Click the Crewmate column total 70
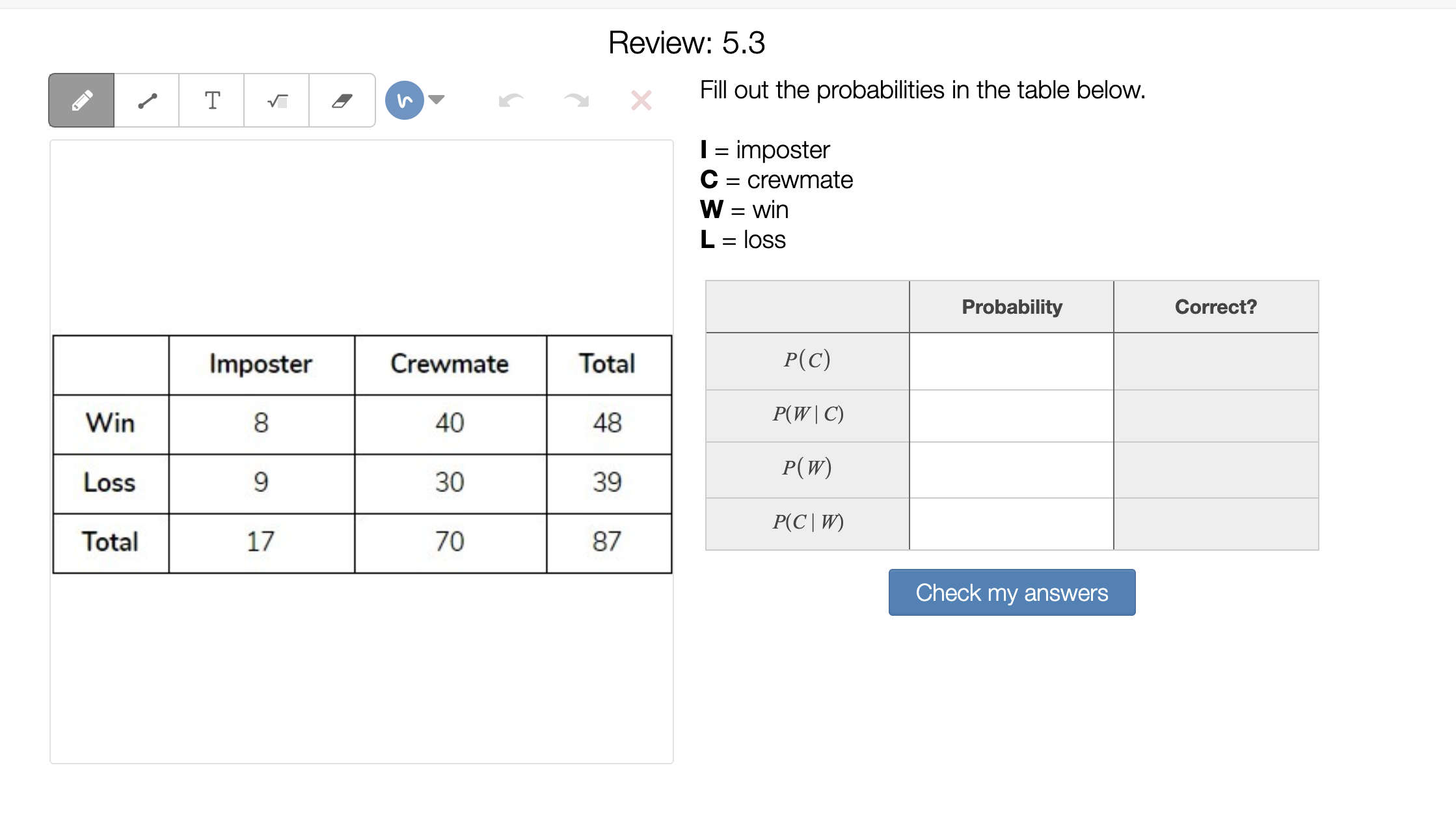The width and height of the screenshot is (1456, 815). [450, 542]
